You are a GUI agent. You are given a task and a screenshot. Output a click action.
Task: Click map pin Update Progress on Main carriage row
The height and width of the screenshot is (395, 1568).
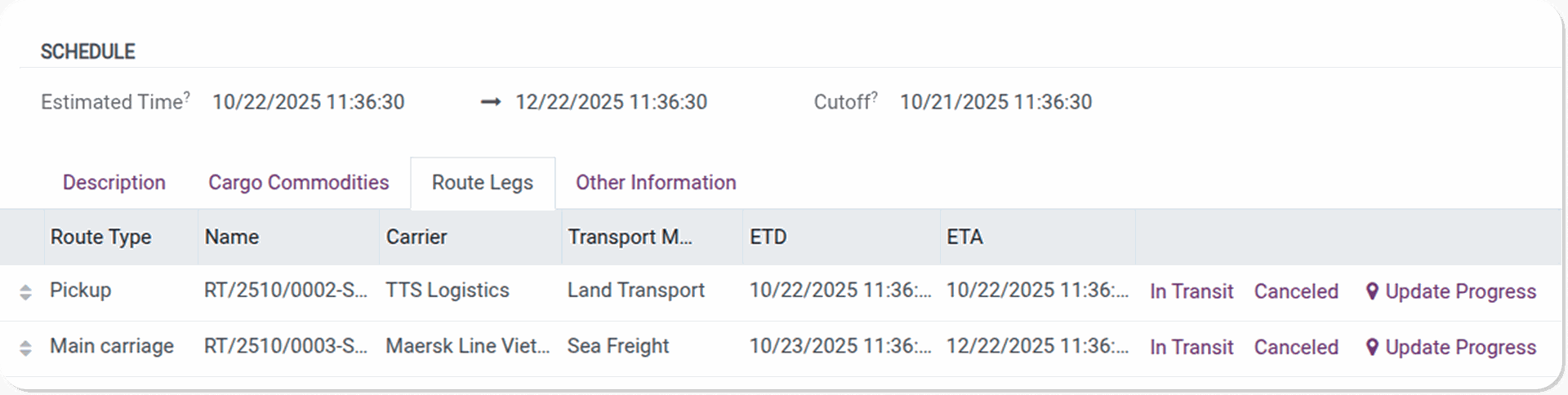pos(1450,347)
